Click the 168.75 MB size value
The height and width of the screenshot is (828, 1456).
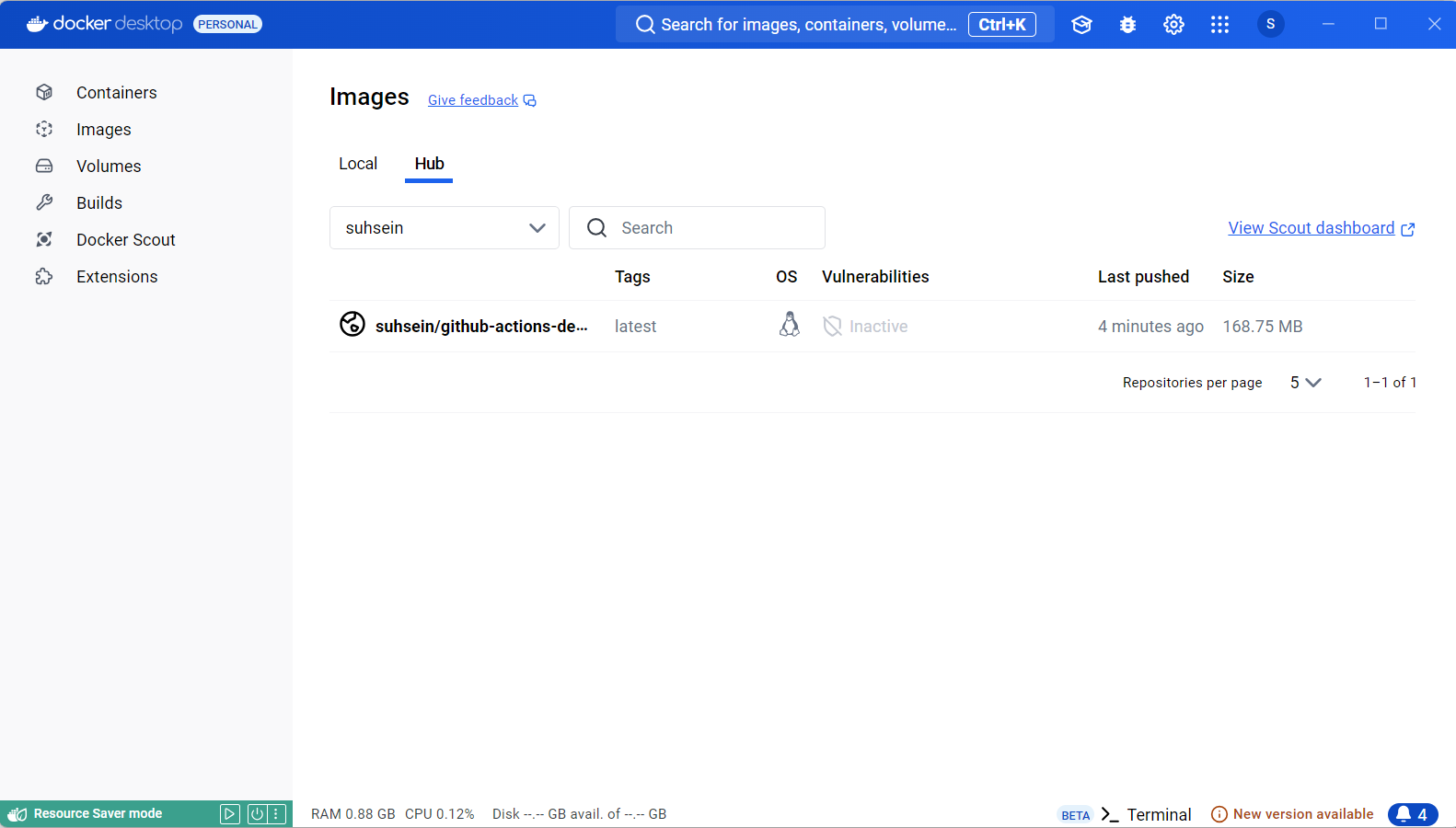click(x=1262, y=327)
